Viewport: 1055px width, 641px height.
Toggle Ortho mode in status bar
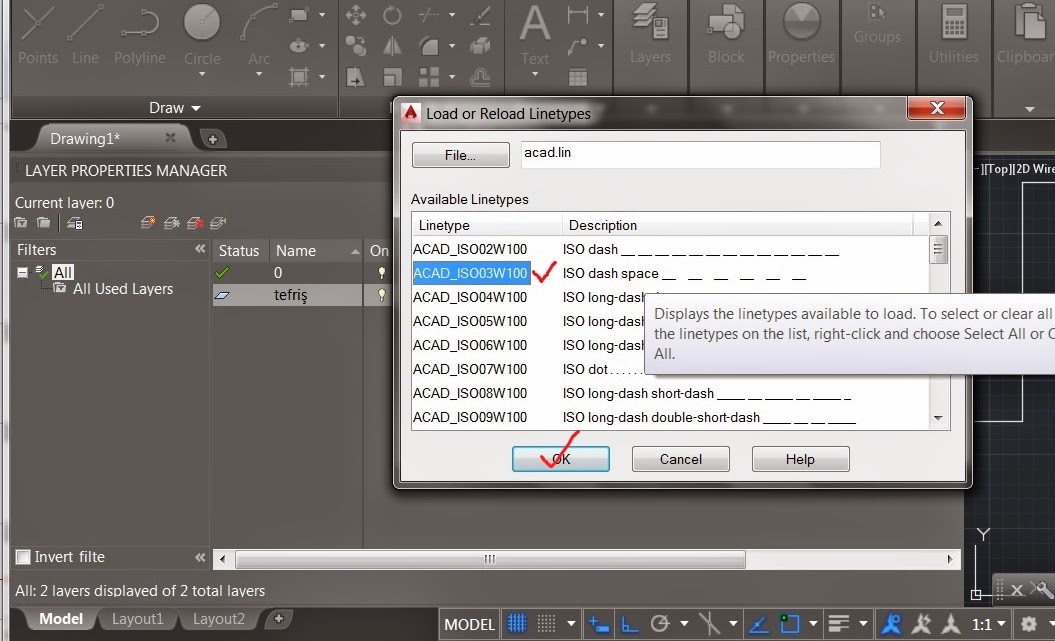(630, 625)
